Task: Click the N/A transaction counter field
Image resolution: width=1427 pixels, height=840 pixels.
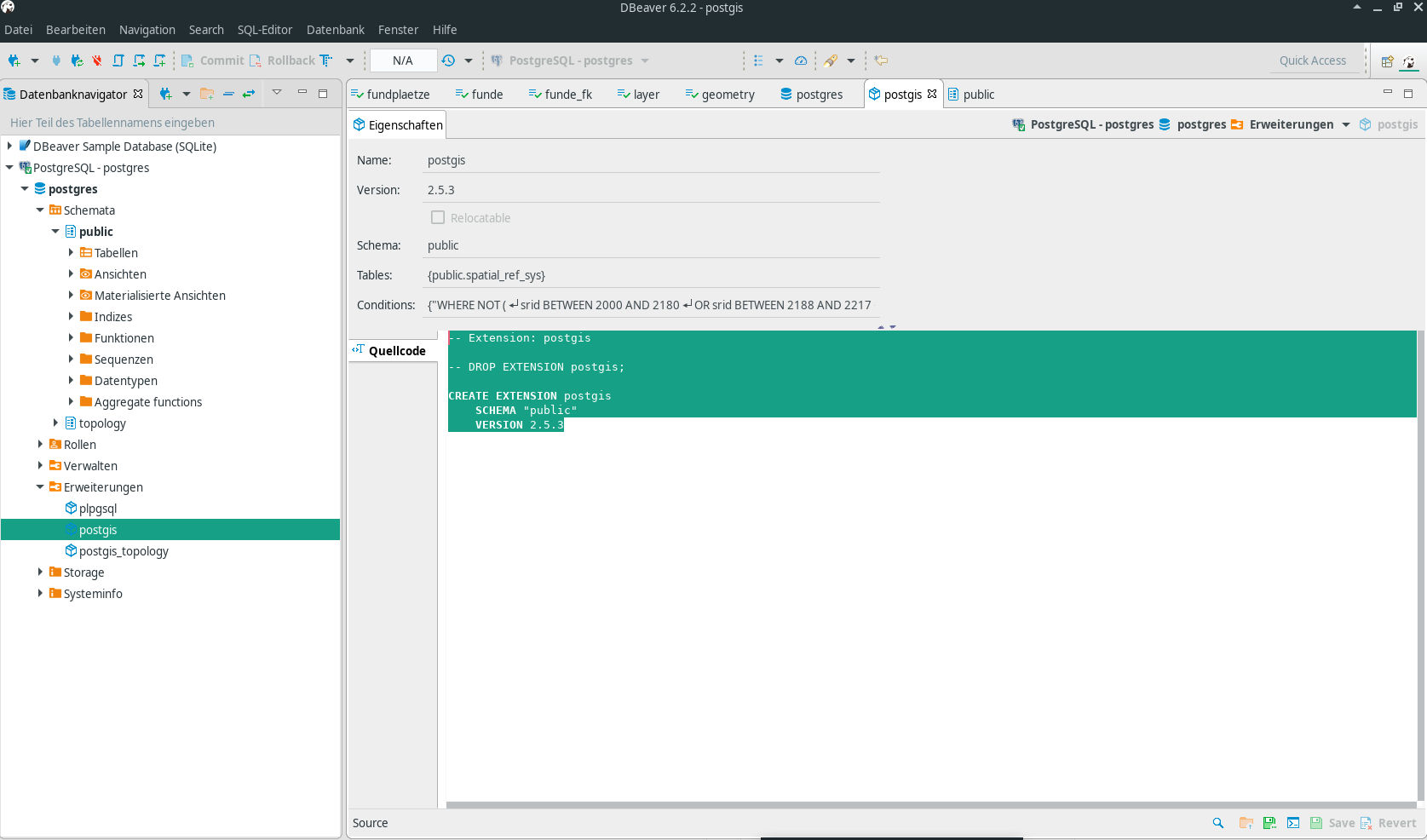Action: [x=403, y=60]
